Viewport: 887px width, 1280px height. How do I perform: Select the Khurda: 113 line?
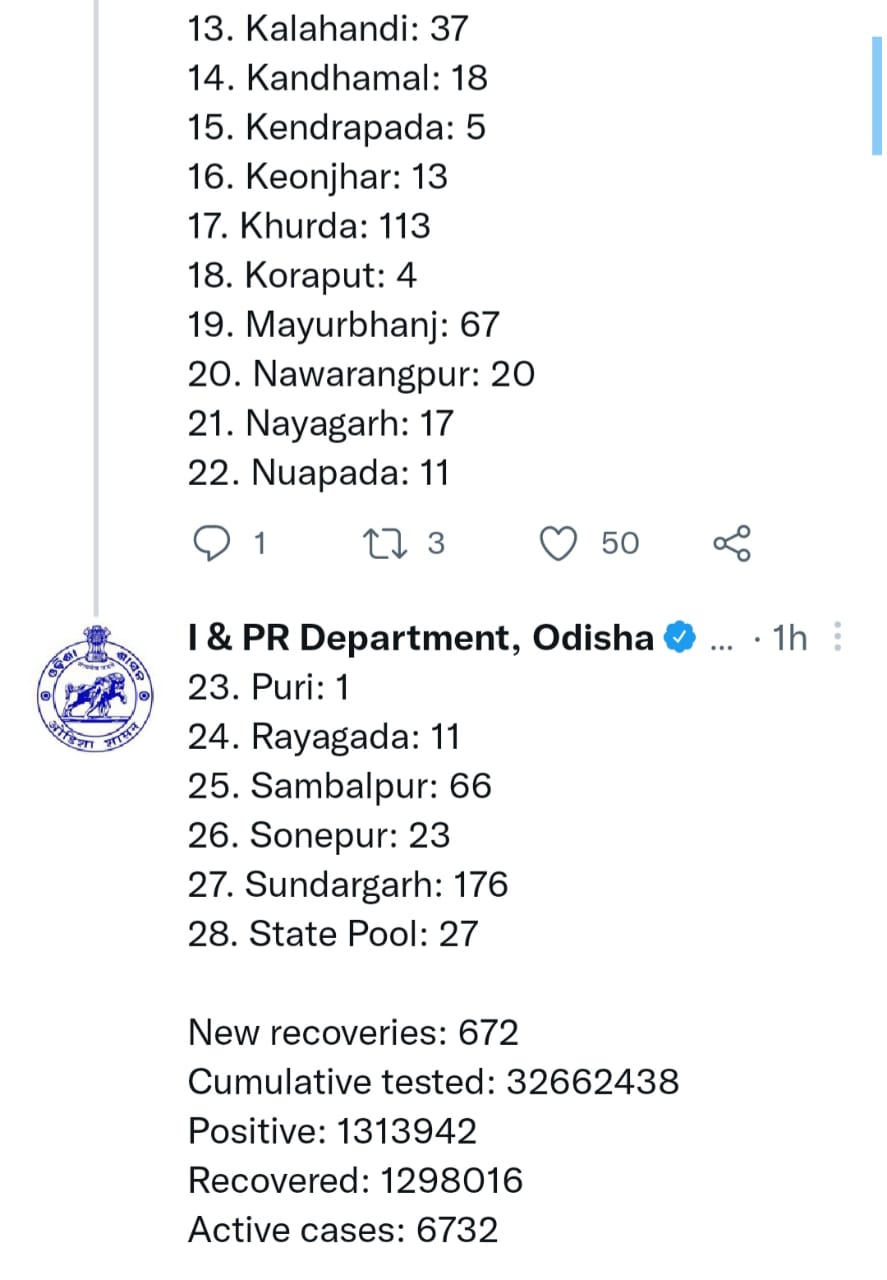pos(309,226)
